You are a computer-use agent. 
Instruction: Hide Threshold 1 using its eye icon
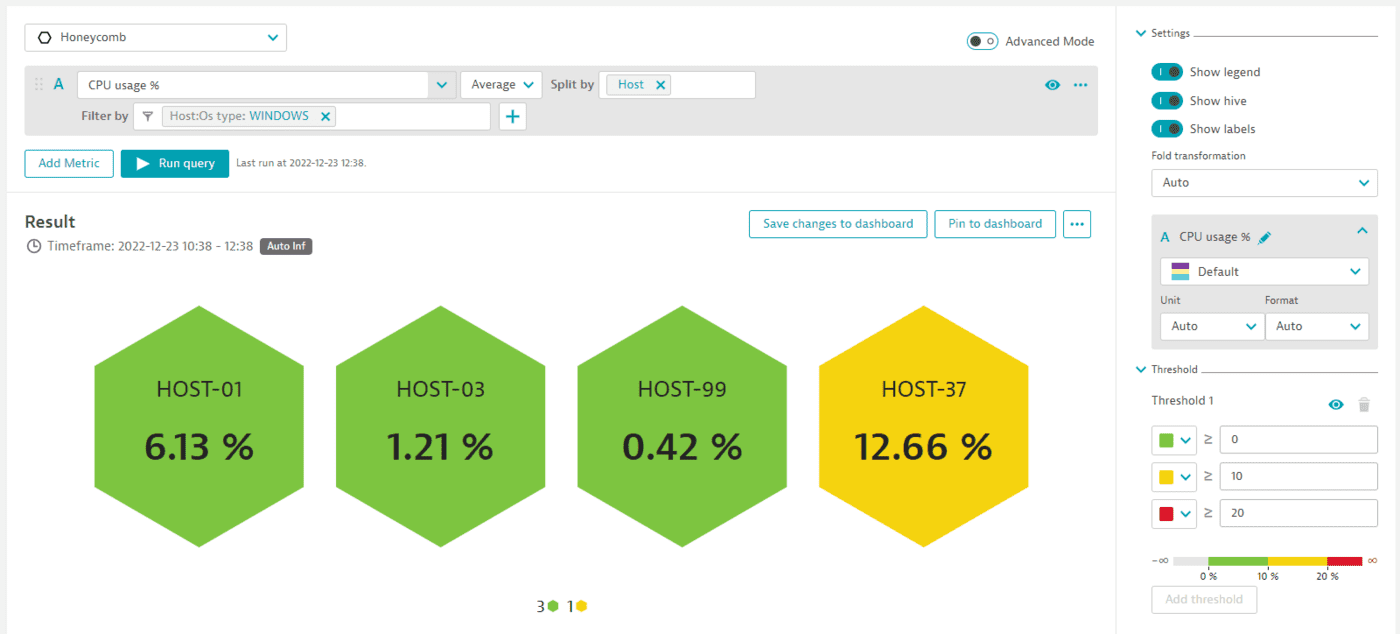click(x=1335, y=404)
